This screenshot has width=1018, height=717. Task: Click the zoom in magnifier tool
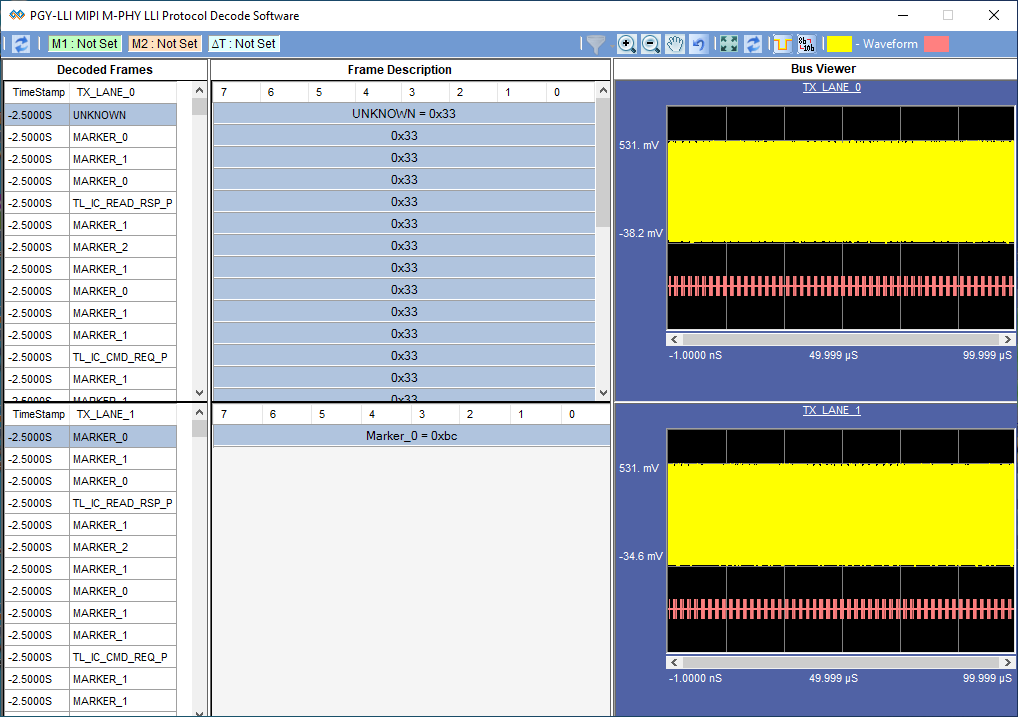[627, 44]
